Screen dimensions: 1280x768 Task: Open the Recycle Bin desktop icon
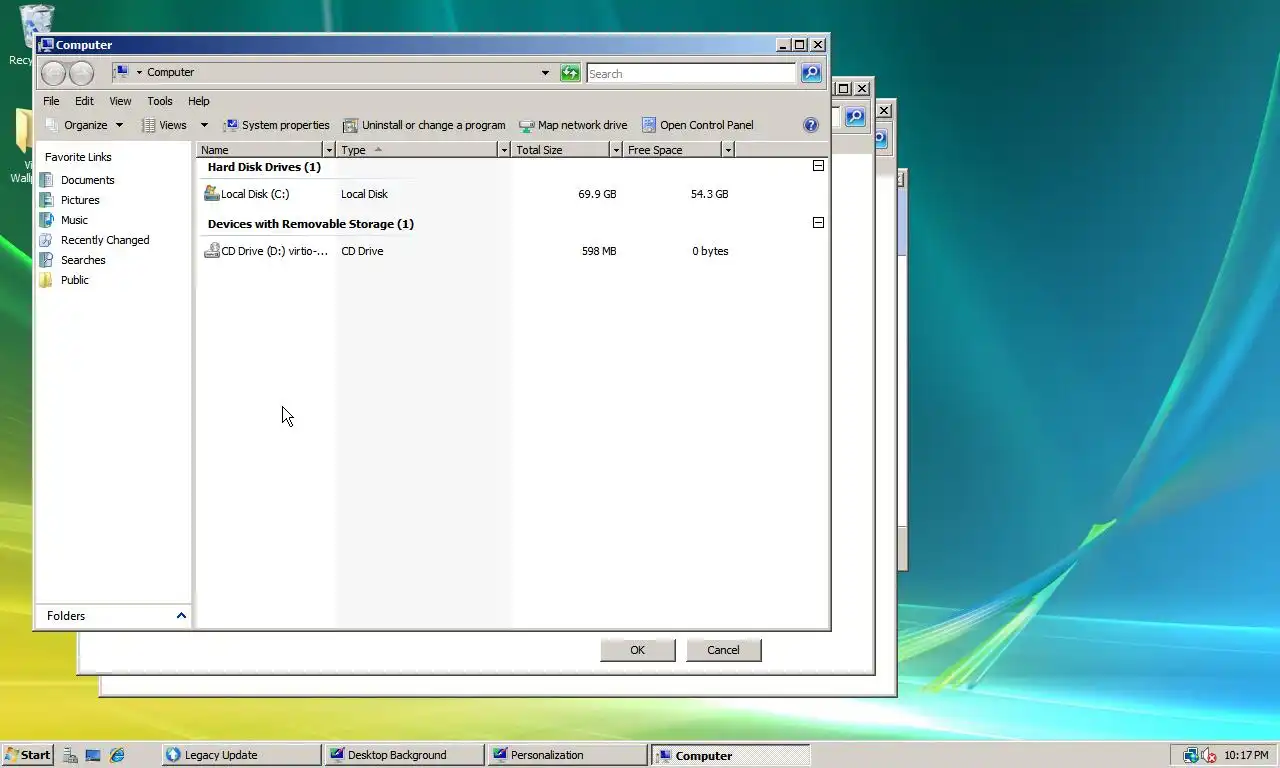tap(36, 24)
